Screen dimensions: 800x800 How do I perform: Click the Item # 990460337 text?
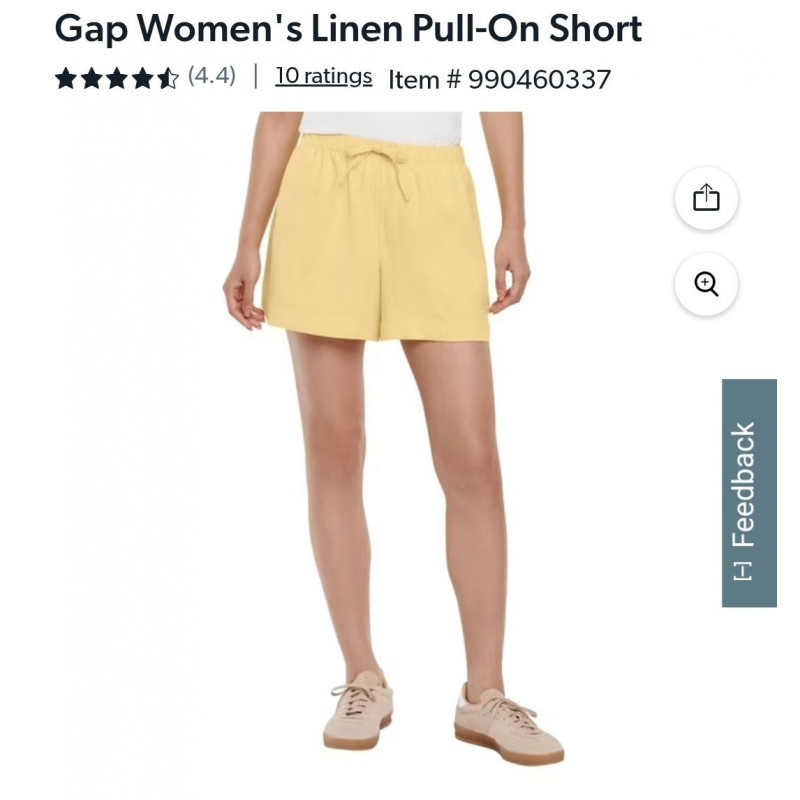coord(499,80)
